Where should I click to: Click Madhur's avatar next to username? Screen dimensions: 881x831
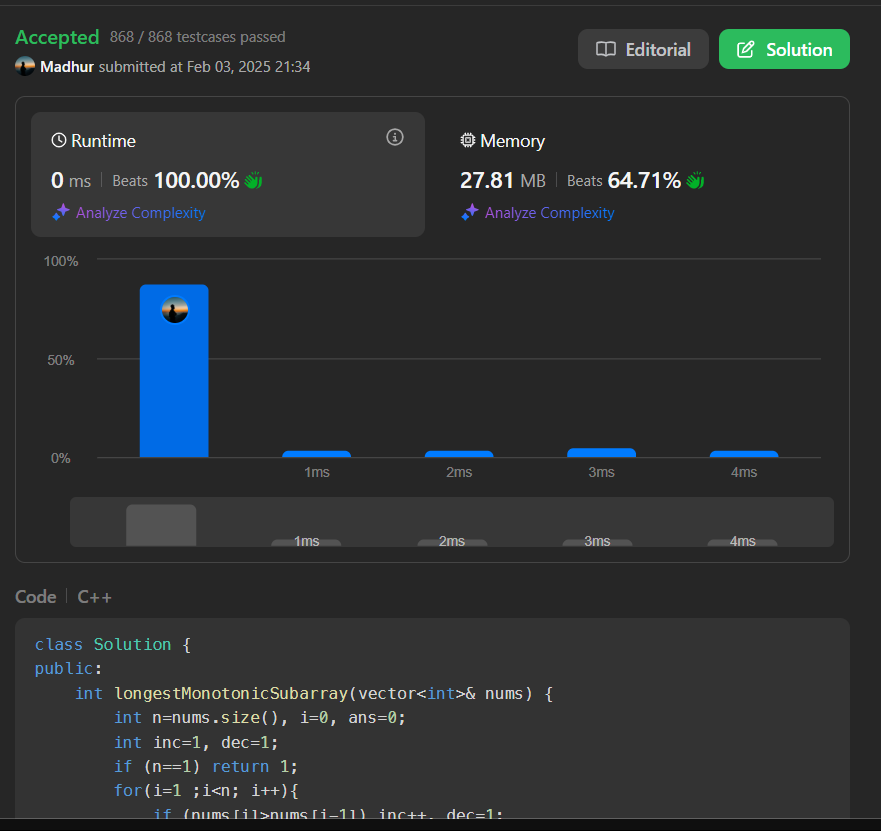click(x=25, y=66)
